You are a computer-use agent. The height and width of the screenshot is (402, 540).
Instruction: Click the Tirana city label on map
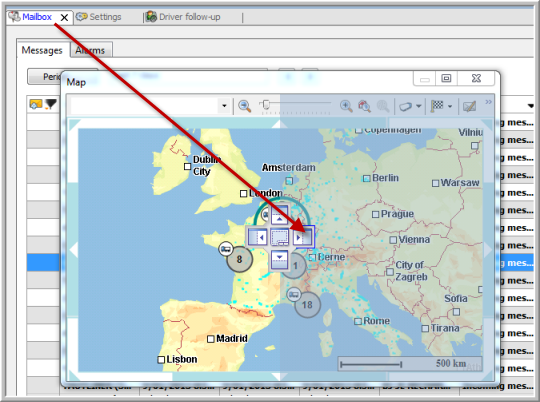(x=445, y=328)
